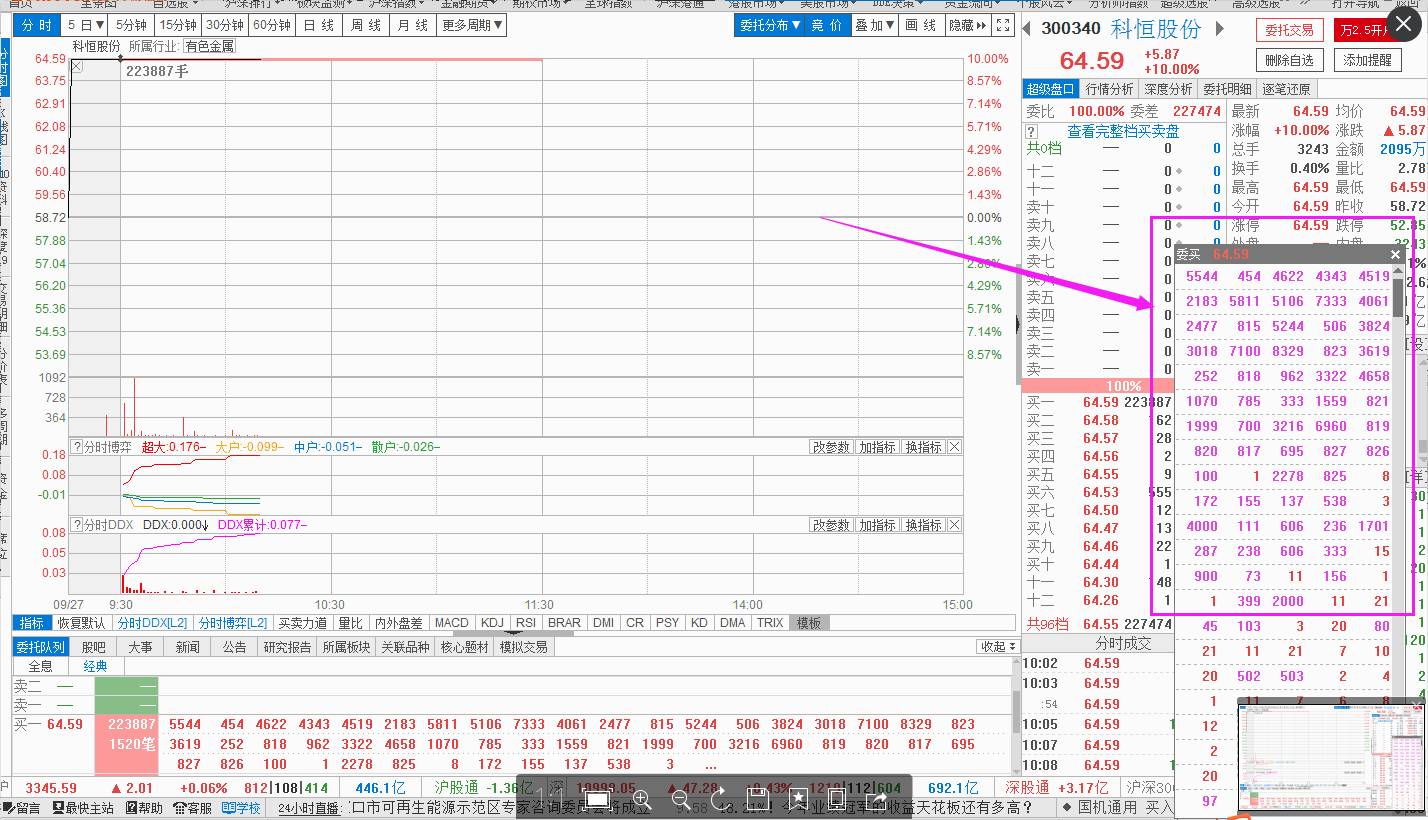Click the collapse handle between chart and quote panel
The width and height of the screenshot is (1428, 820).
coord(1018,322)
